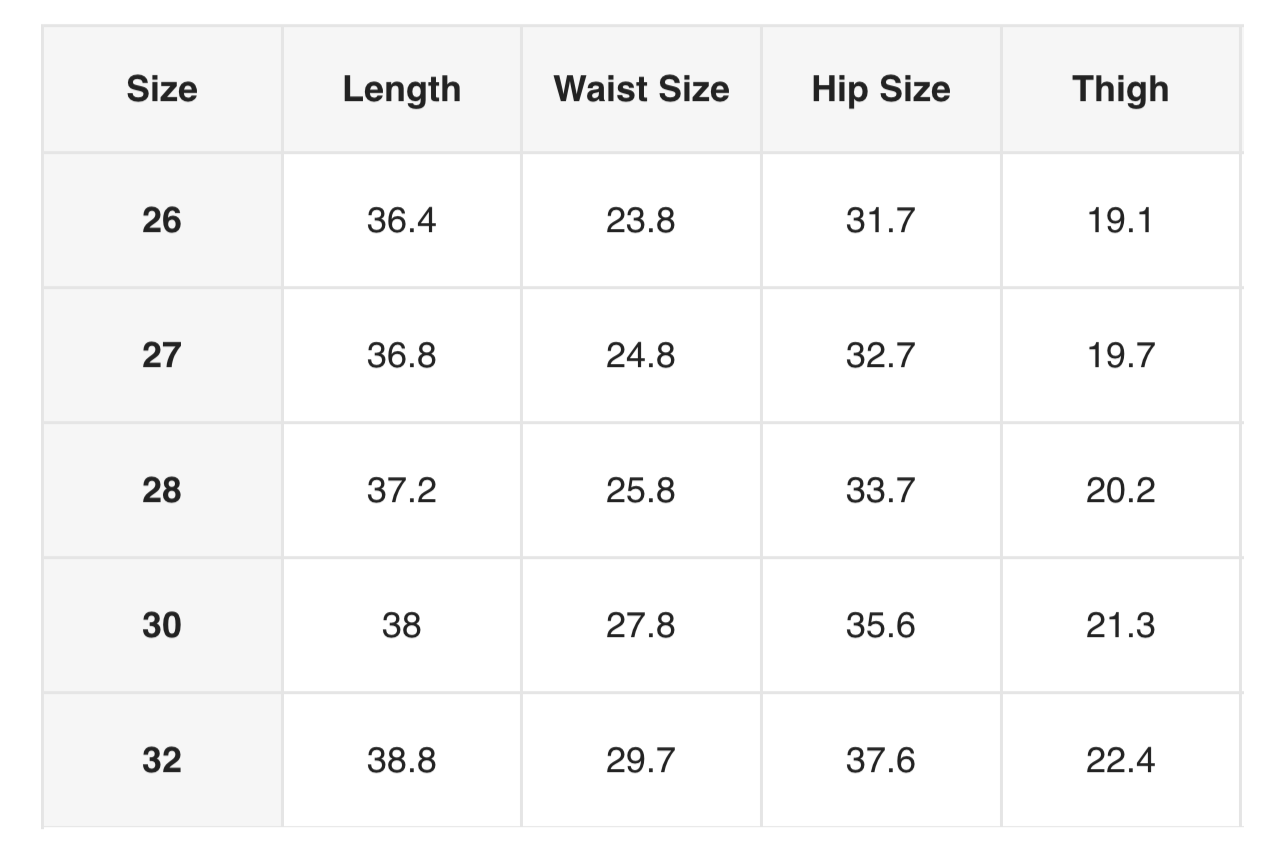Click the Hip Size column header

[880, 90]
